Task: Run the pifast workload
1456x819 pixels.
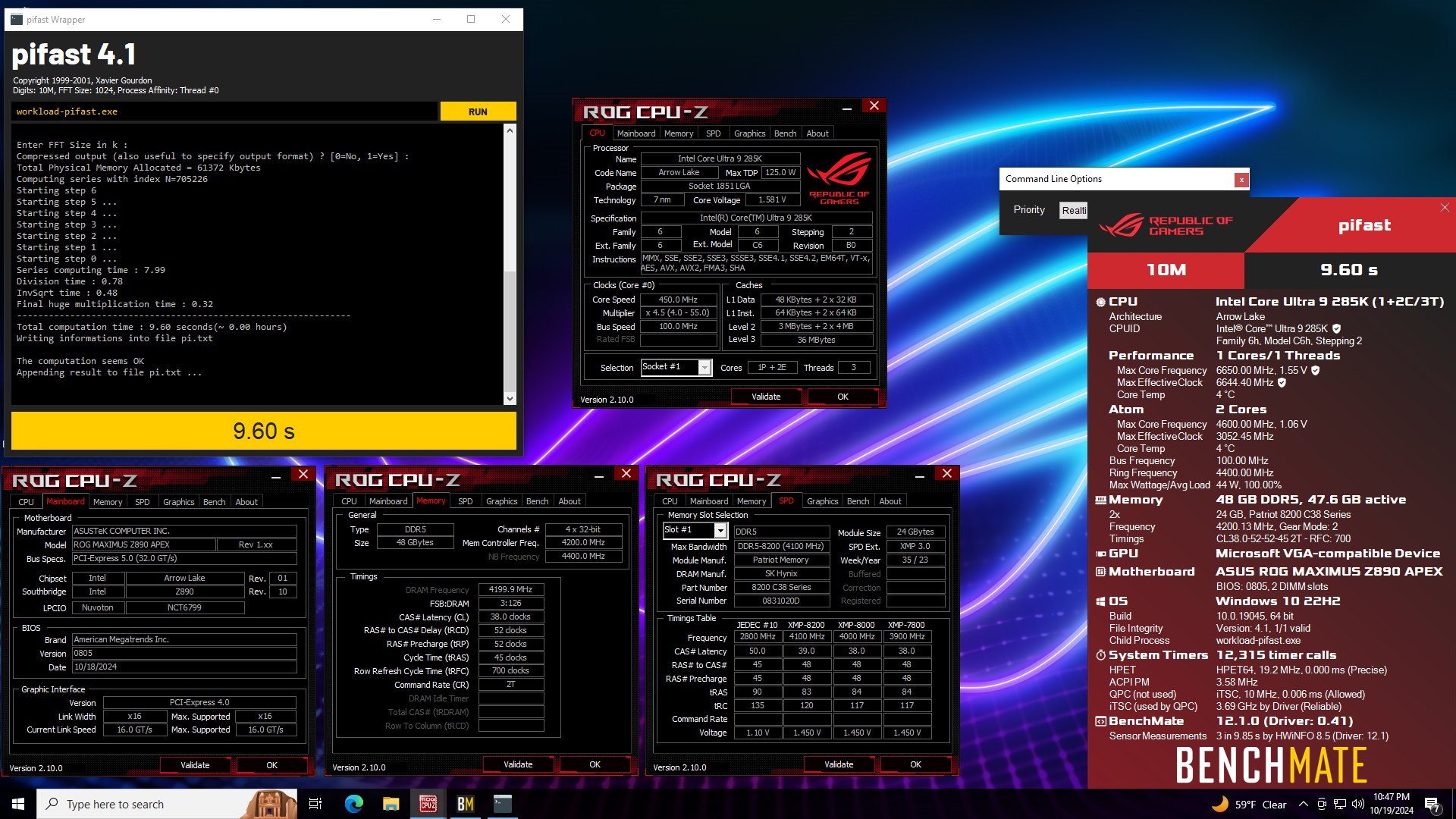Action: (x=478, y=111)
